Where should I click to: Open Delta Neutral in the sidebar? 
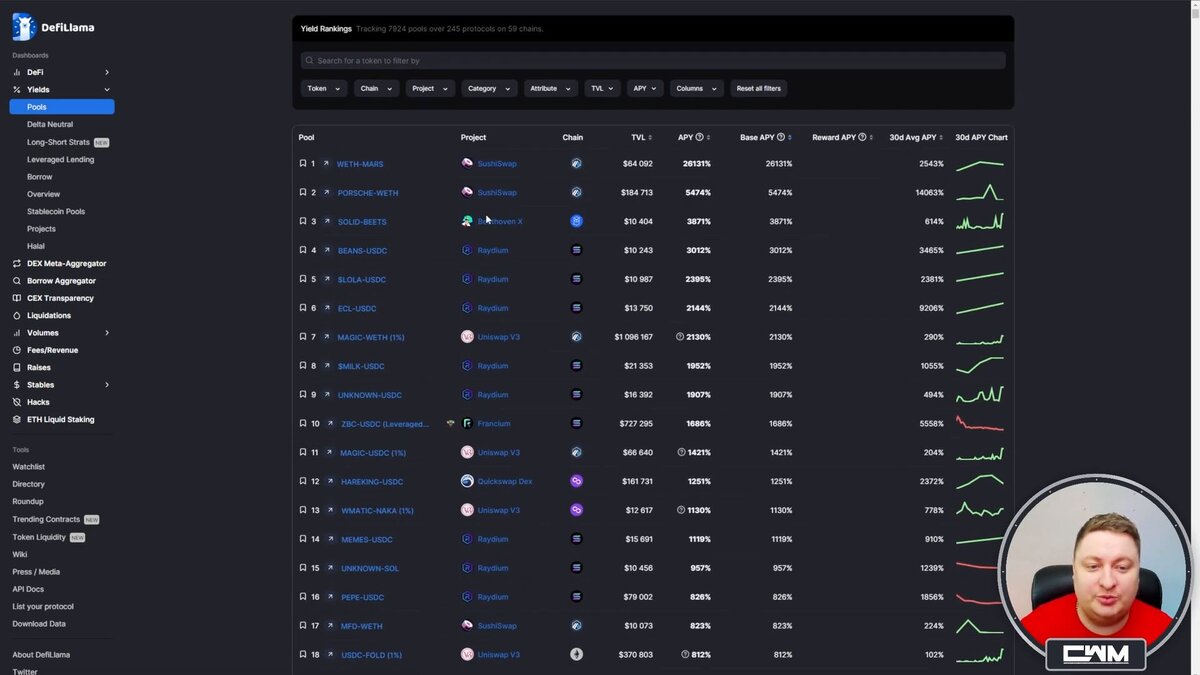pyautogui.click(x=50, y=124)
